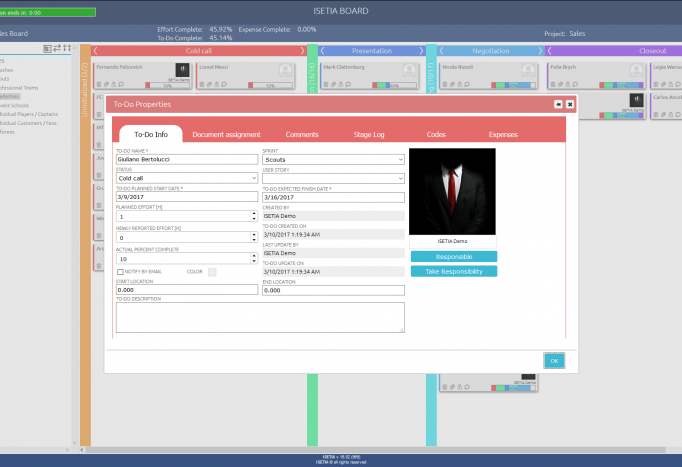Click OK to confirm To-Do properties

tap(554, 360)
